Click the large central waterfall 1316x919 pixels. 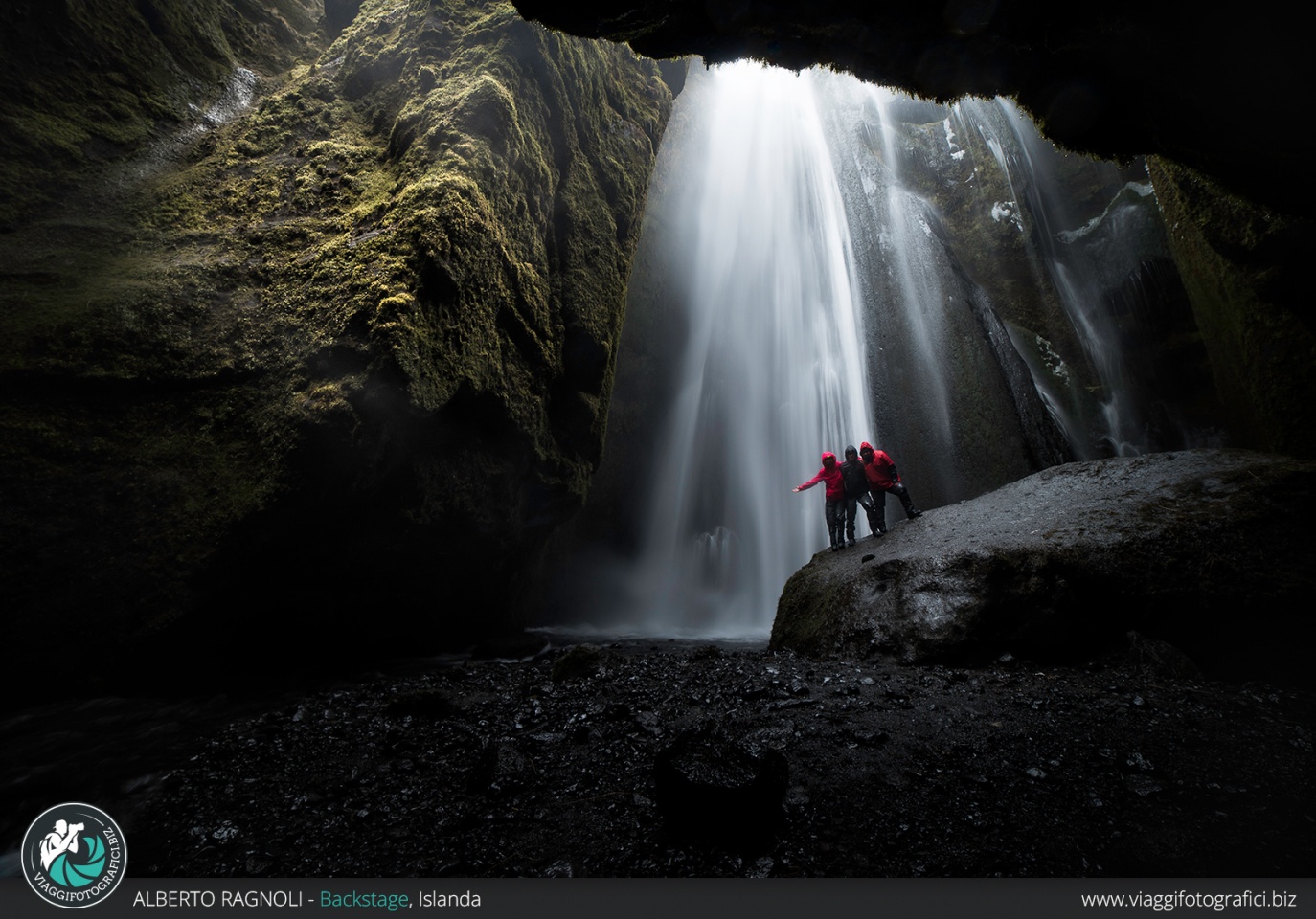tap(757, 335)
